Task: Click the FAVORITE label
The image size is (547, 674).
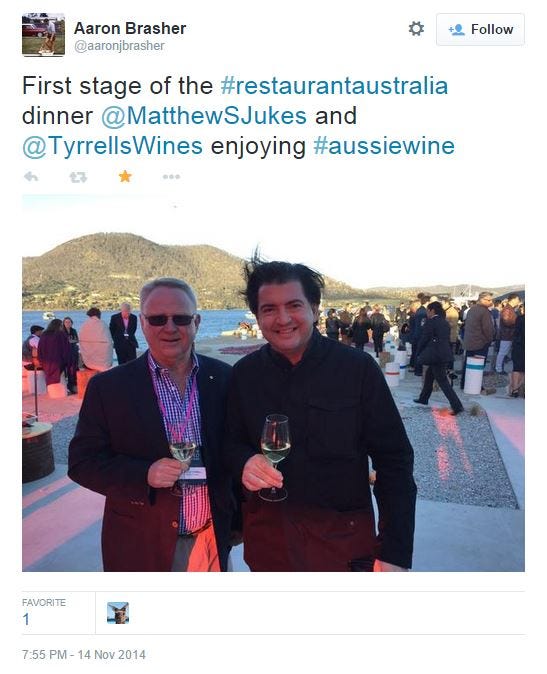Action: (x=44, y=603)
